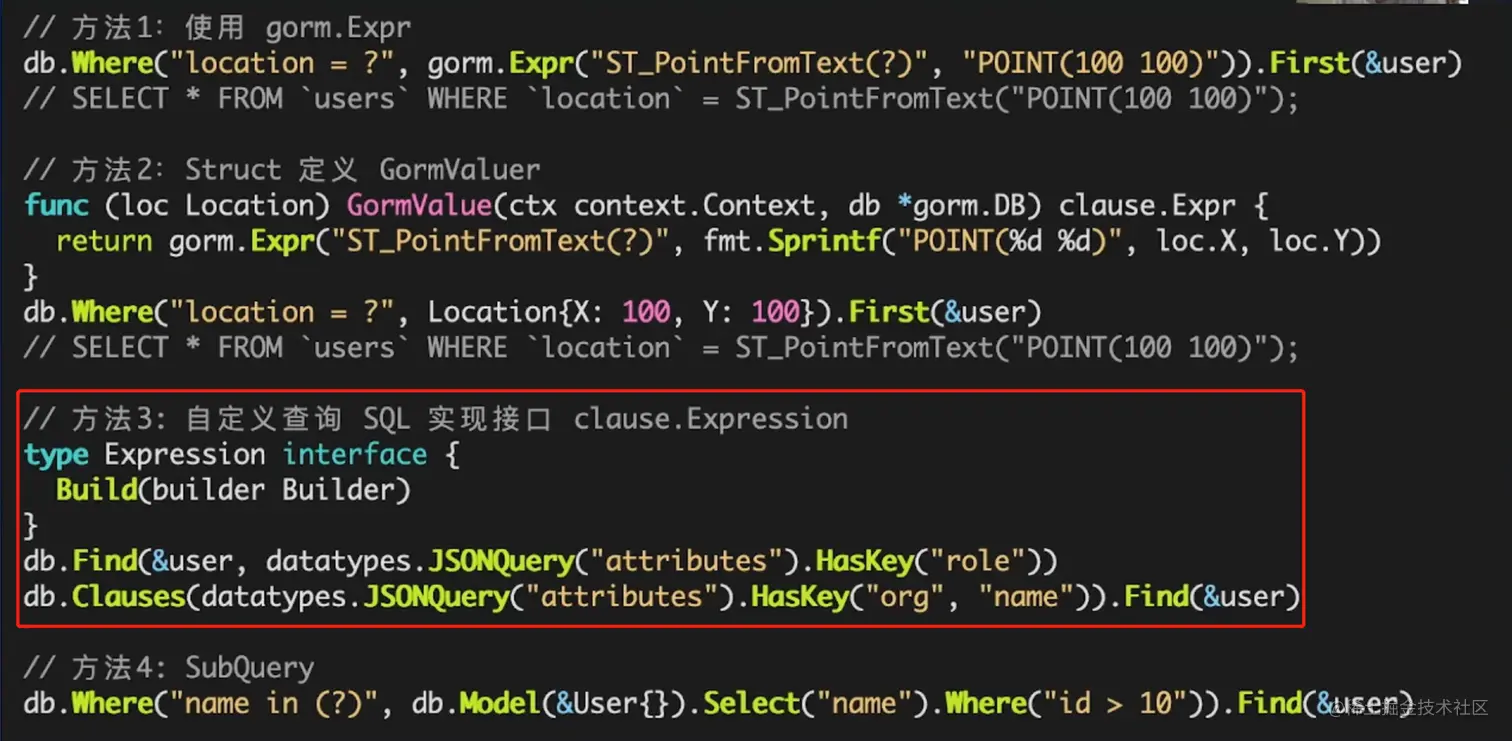
Task: Click '(loc Location)' receiver in func line
Action: [217, 205]
